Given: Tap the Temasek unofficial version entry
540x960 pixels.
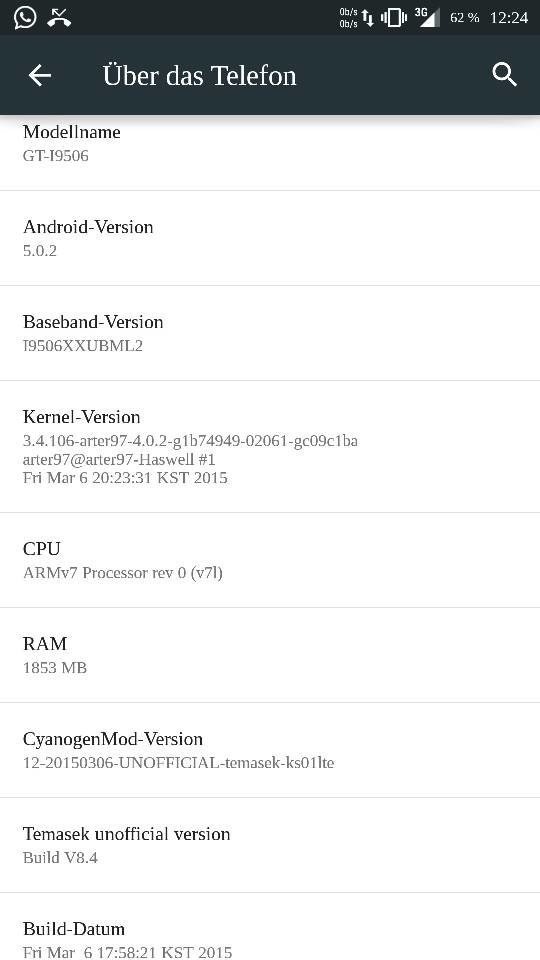Looking at the screenshot, I should pos(270,845).
